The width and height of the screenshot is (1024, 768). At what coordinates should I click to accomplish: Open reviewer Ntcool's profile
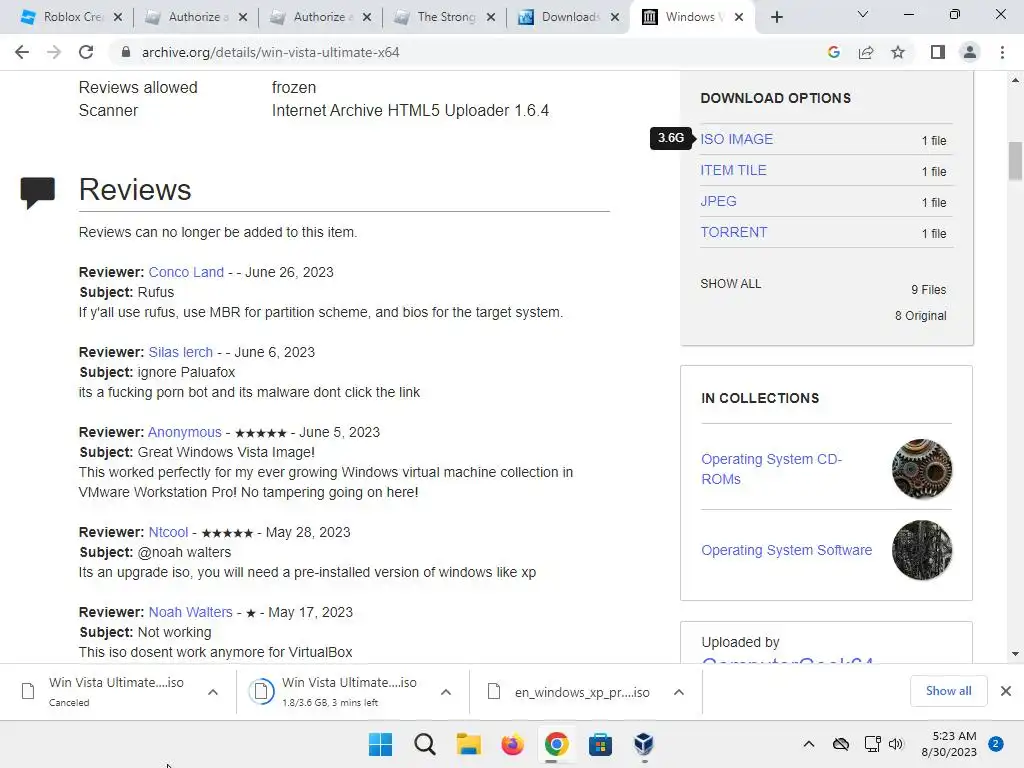[168, 532]
